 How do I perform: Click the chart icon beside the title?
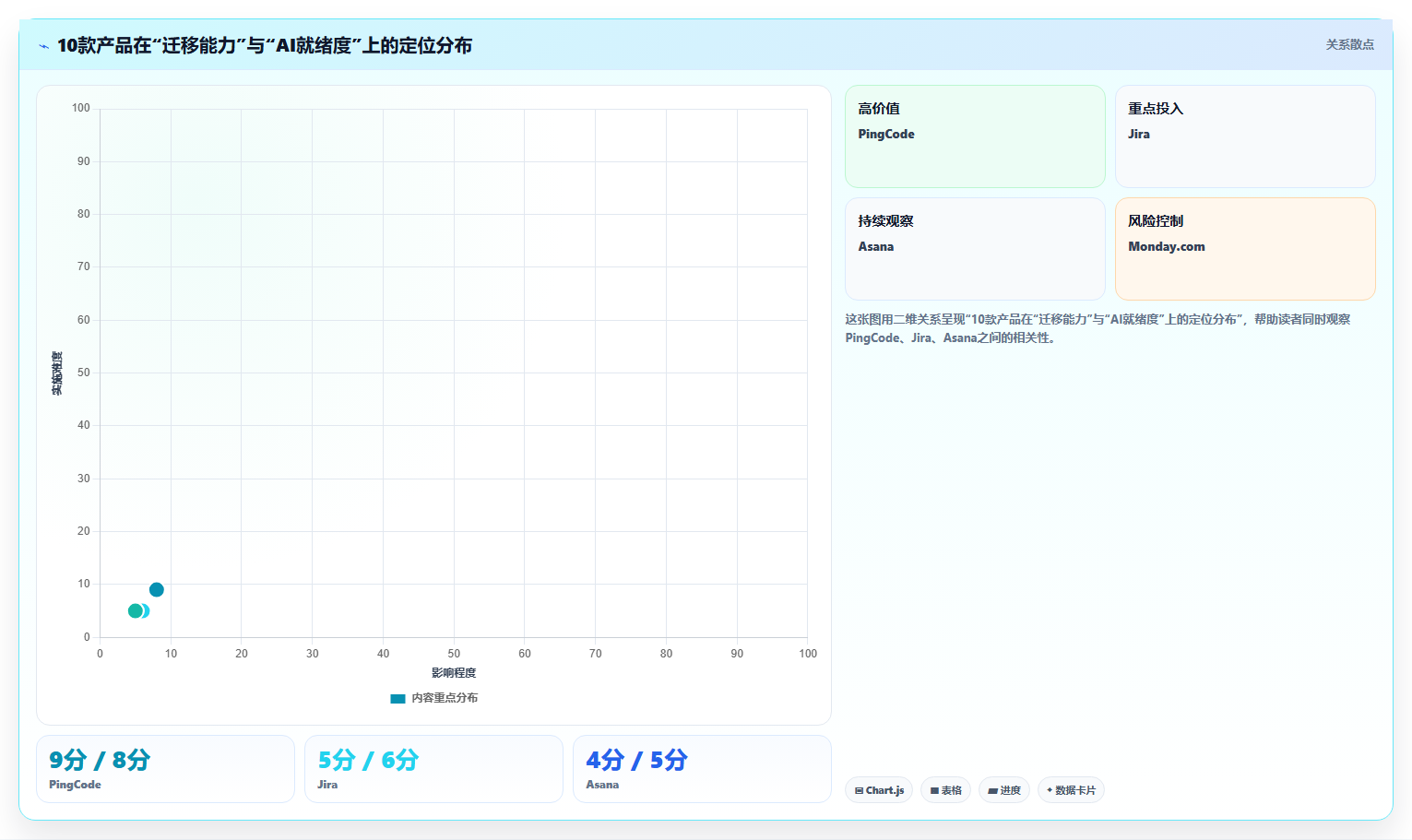43,46
